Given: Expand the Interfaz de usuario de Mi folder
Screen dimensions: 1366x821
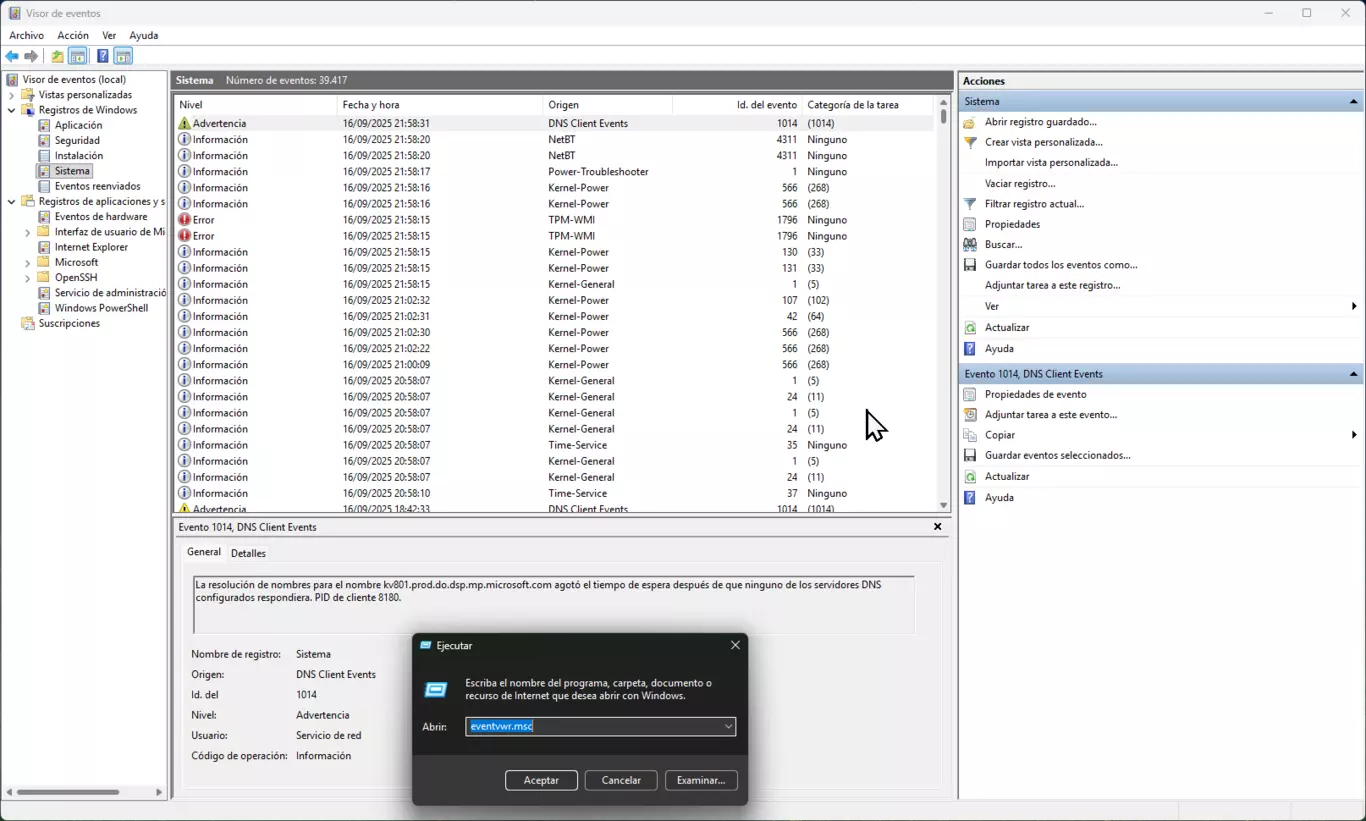Looking at the screenshot, I should click(28, 232).
